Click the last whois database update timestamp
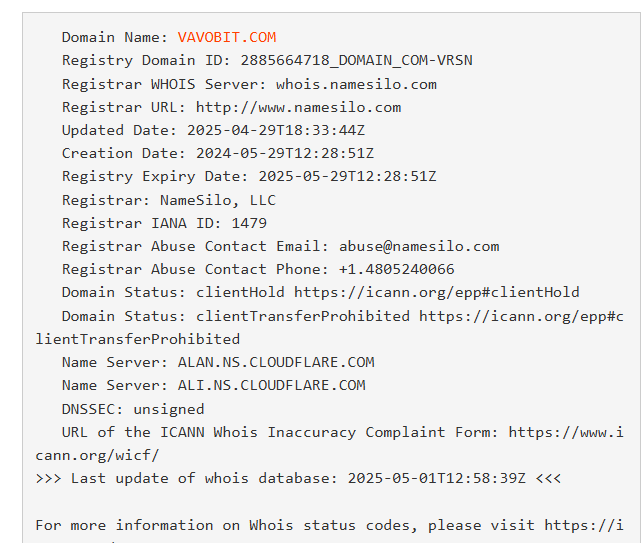Viewport: 643px width, 543px height. (x=436, y=478)
